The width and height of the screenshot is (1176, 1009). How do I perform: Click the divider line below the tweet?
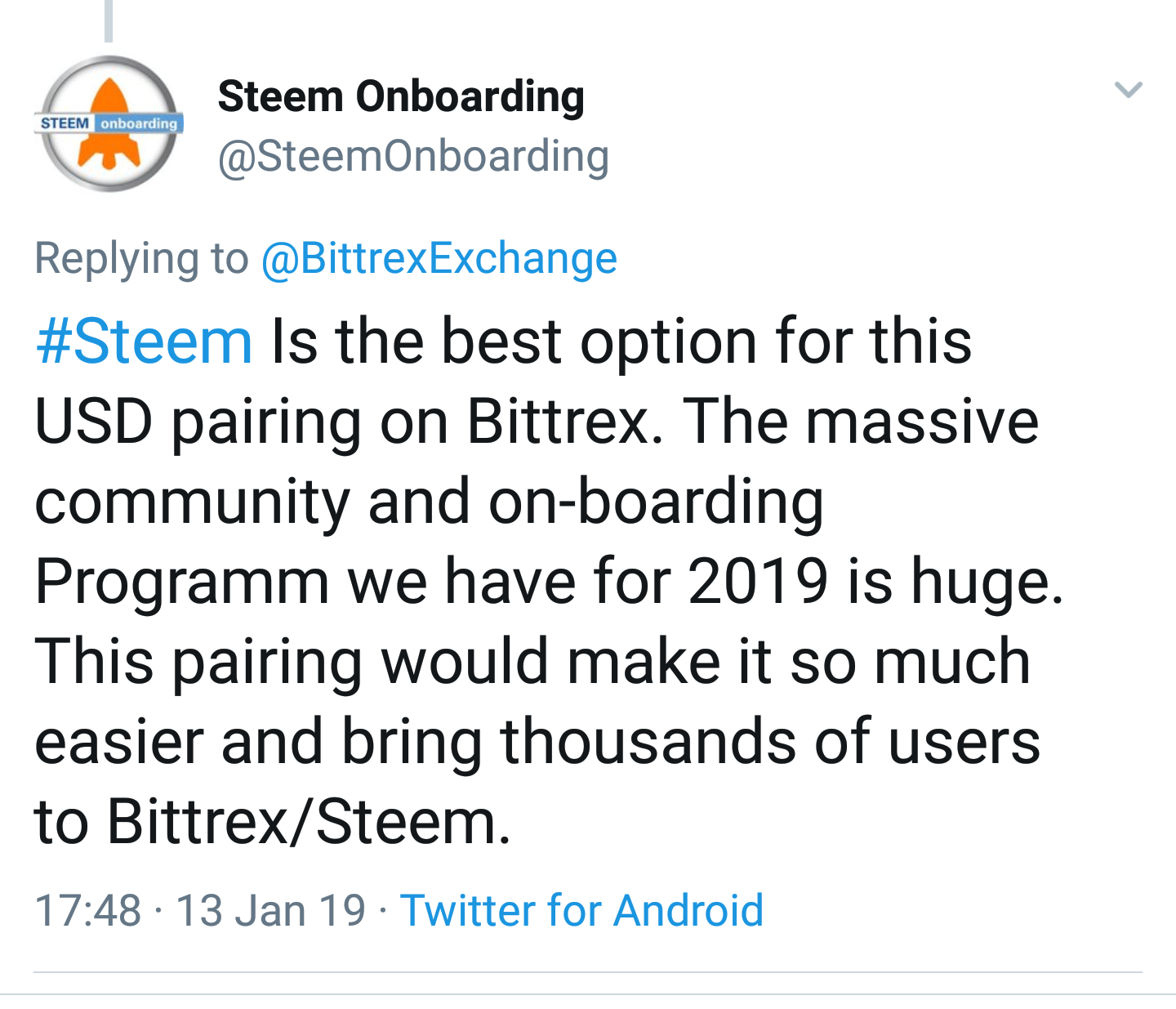click(x=588, y=972)
